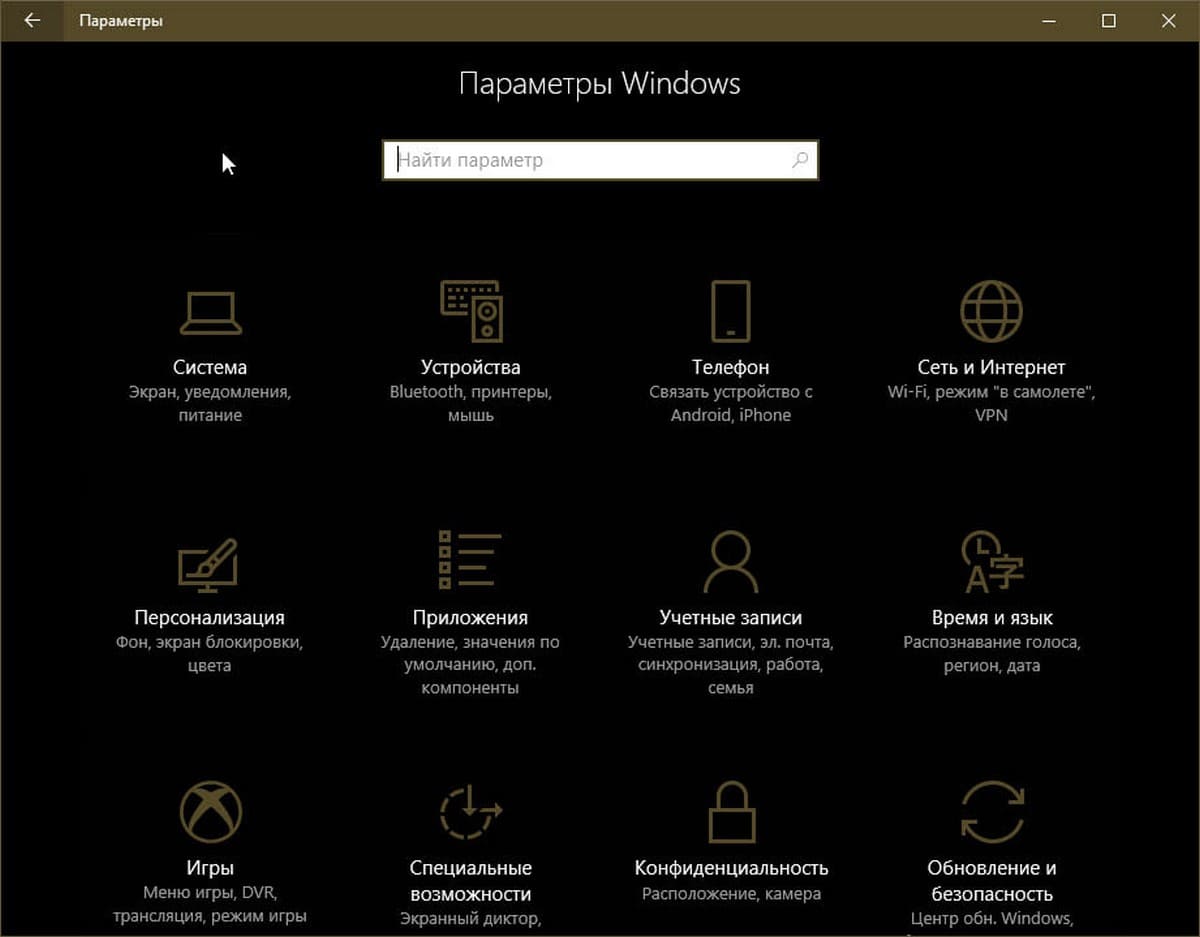This screenshot has width=1200, height=937.
Task: Go back using the title bar arrow
Action: (x=32, y=20)
